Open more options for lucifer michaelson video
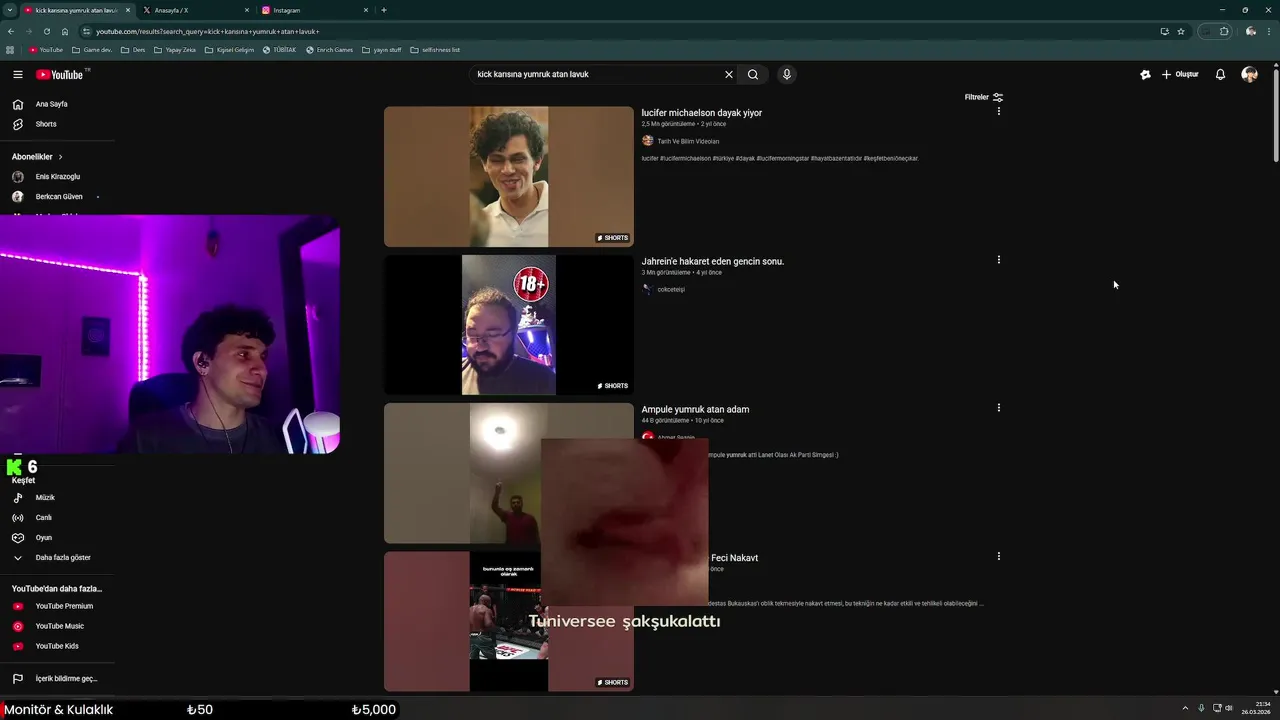This screenshot has width=1280, height=720. coord(998,111)
